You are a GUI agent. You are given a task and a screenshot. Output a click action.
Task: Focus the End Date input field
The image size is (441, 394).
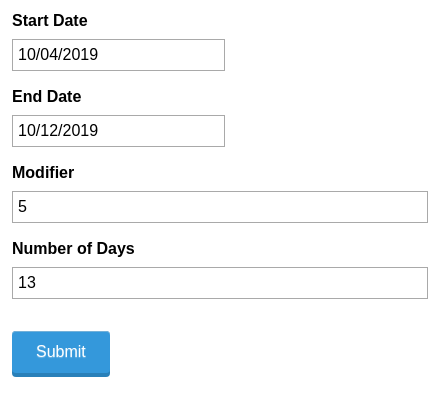pyautogui.click(x=118, y=131)
